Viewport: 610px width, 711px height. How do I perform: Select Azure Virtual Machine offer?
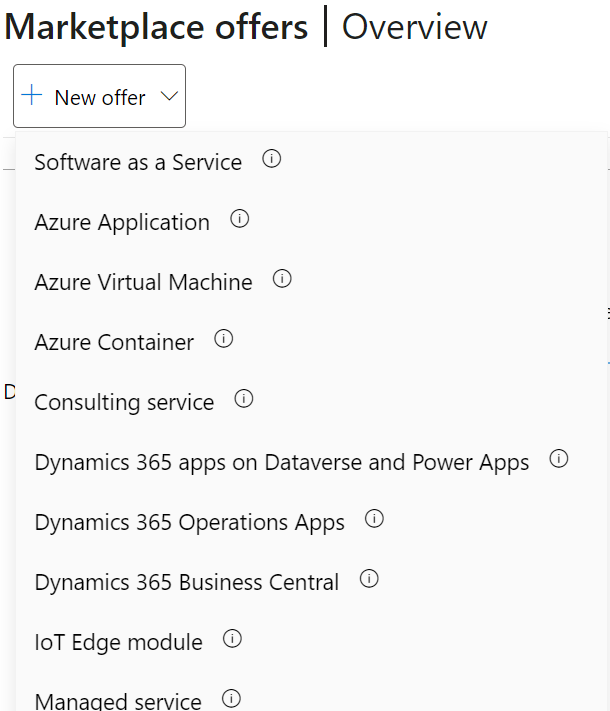(143, 282)
